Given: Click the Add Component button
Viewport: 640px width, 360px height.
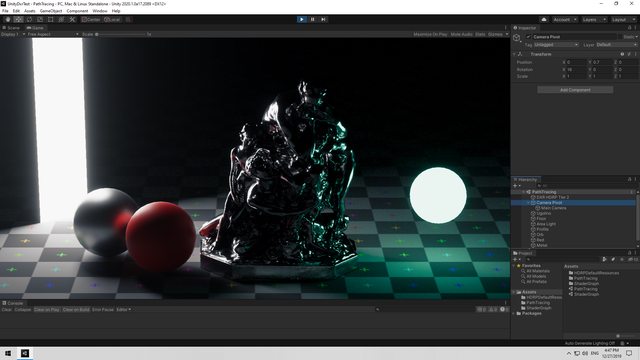Looking at the screenshot, I should (x=575, y=90).
